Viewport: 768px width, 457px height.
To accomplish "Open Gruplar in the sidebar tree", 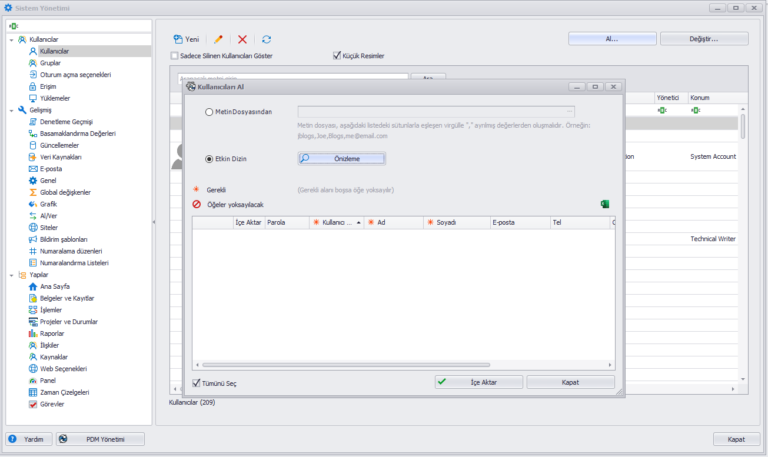I will 50,62.
